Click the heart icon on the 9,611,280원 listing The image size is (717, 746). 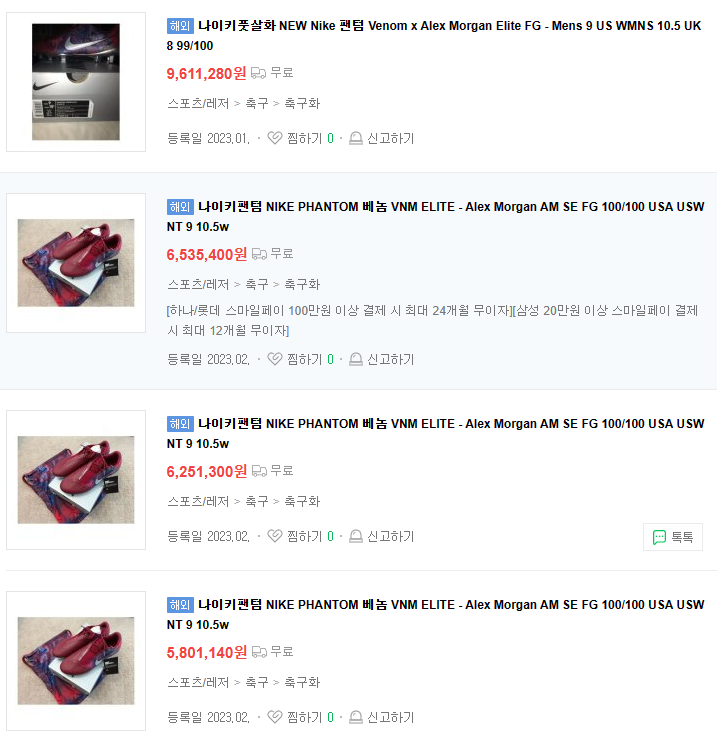pyautogui.click(x=275, y=138)
